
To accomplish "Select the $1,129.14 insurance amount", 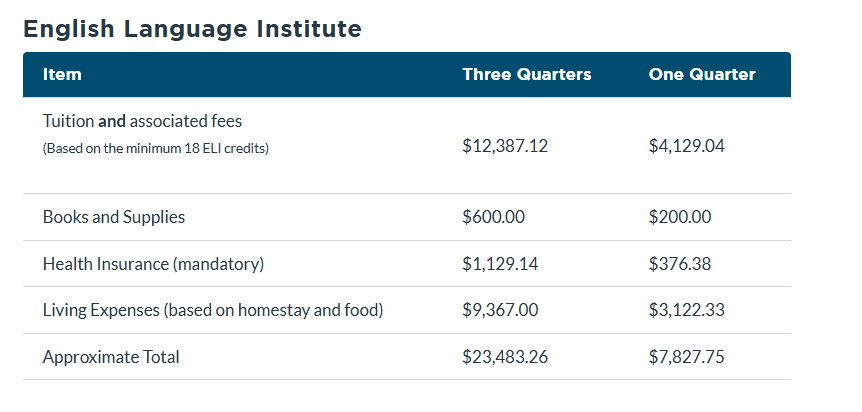I will [500, 264].
